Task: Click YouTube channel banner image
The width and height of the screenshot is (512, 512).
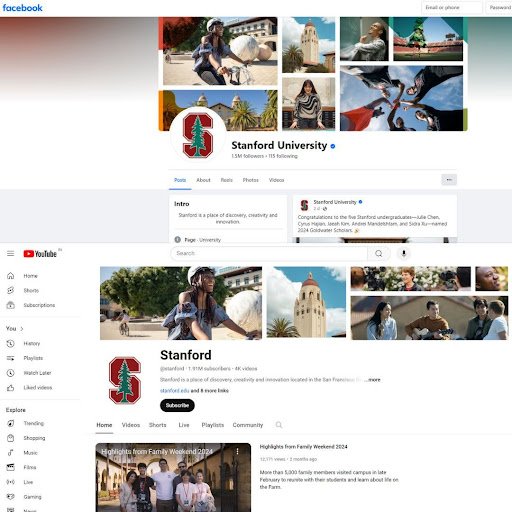Action: [x=304, y=303]
